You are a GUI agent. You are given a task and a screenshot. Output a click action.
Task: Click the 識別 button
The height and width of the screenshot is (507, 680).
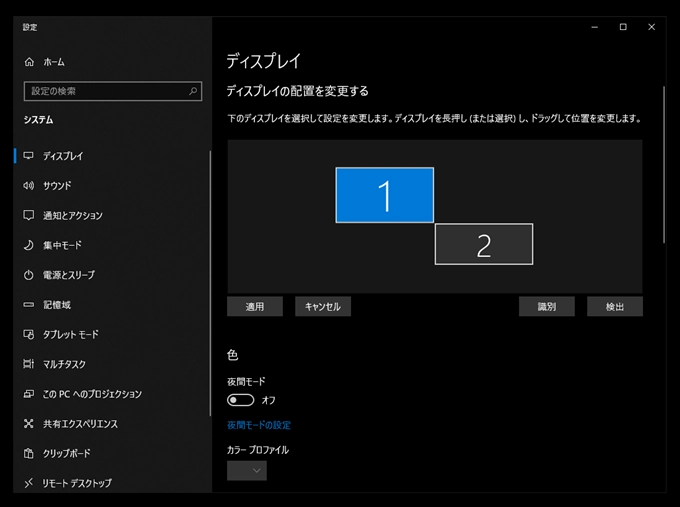click(x=547, y=307)
